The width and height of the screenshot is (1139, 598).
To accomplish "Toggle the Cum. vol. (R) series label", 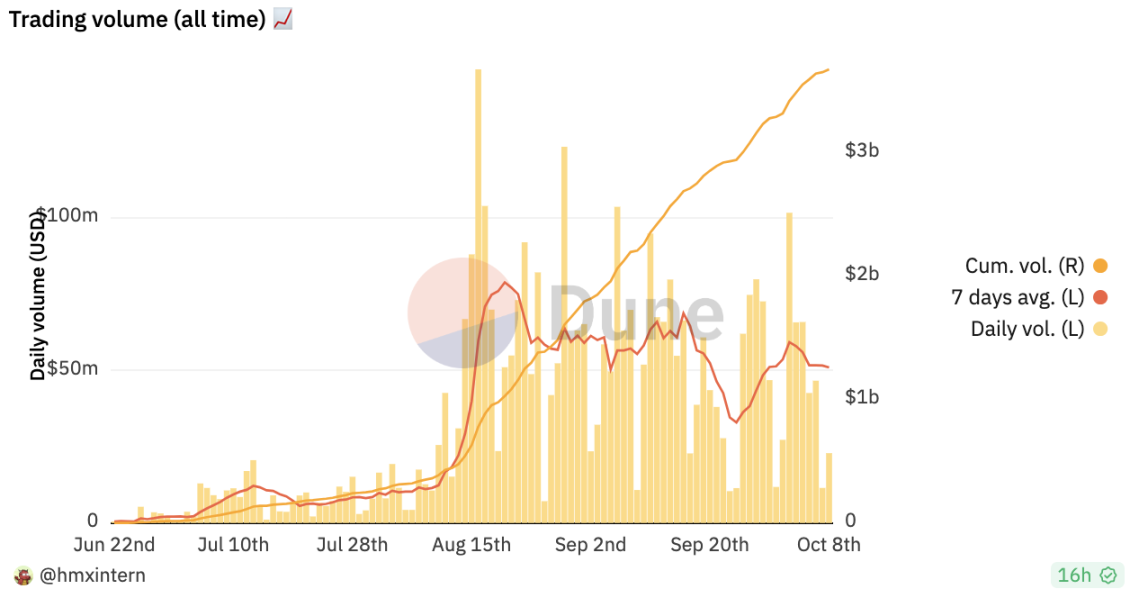I will 1024,266.
